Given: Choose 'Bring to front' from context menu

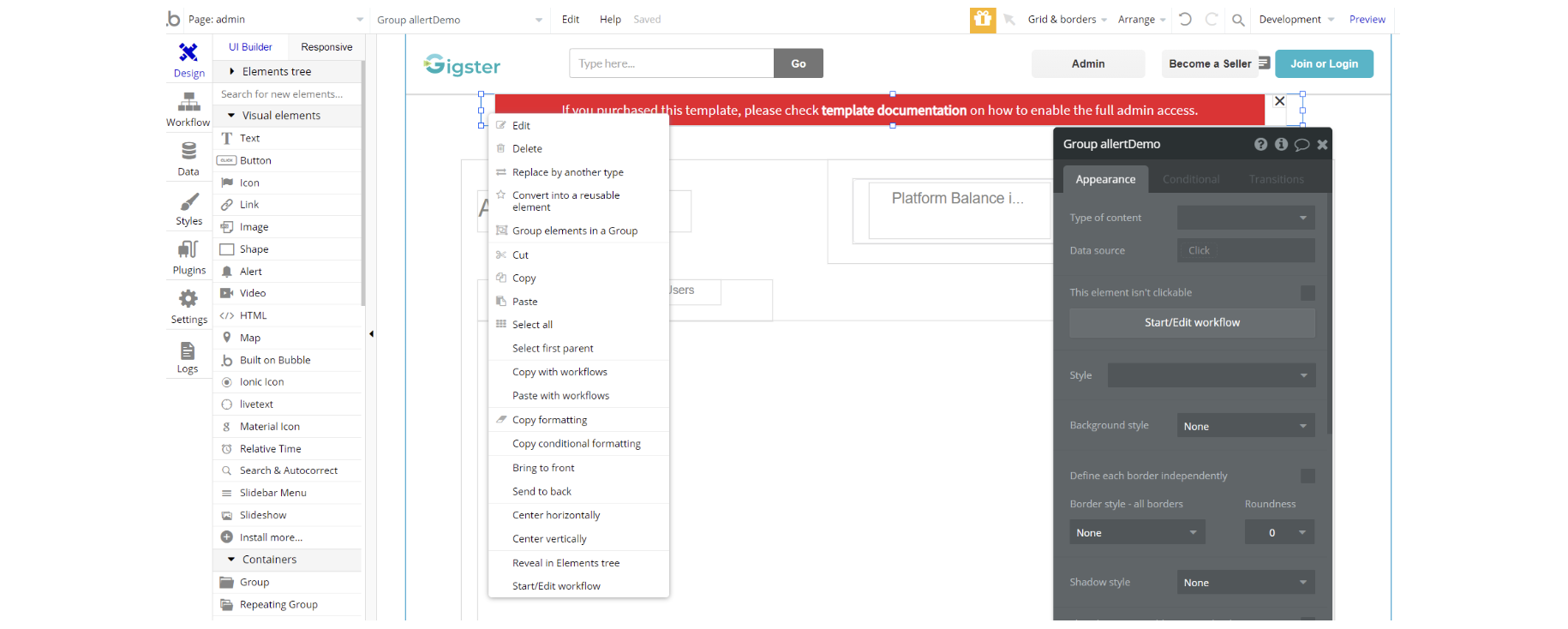Looking at the screenshot, I should click(x=578, y=468).
